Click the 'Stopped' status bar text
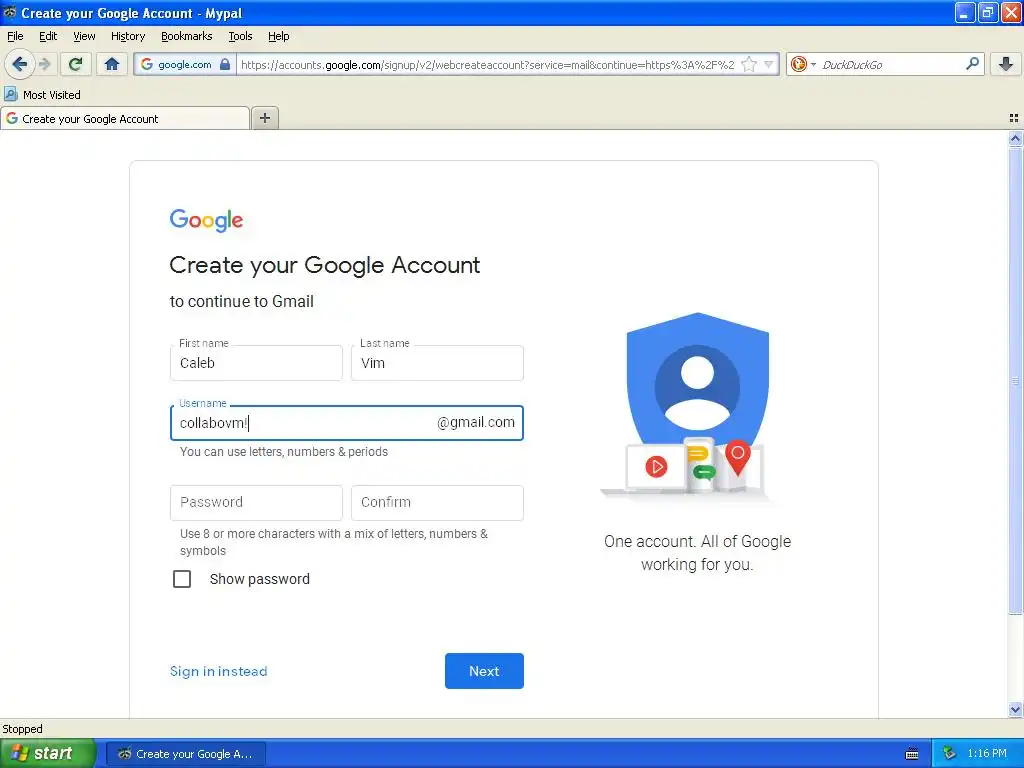This screenshot has width=1024, height=768. (x=22, y=729)
